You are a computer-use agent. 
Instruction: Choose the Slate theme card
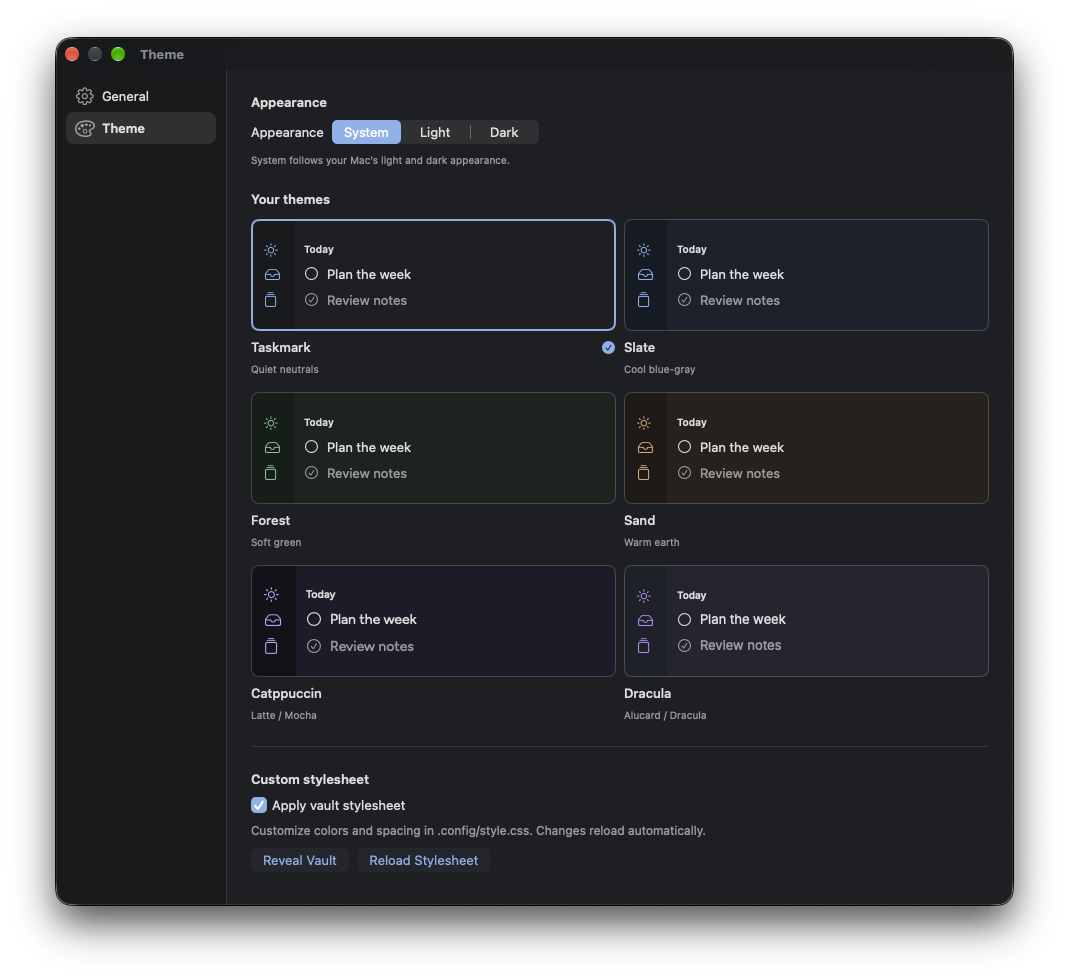pyautogui.click(x=806, y=275)
